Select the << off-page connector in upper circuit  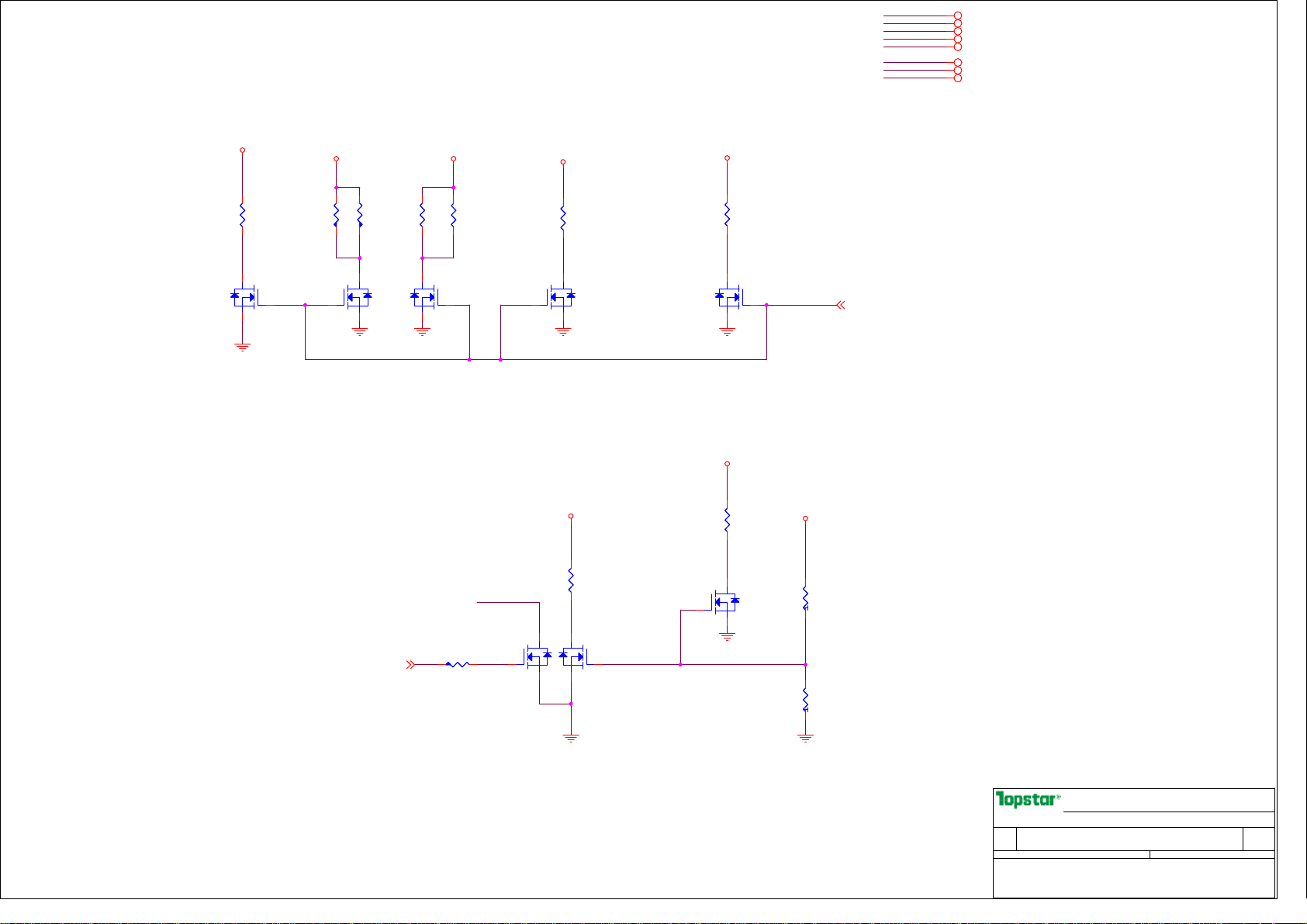coord(840,305)
